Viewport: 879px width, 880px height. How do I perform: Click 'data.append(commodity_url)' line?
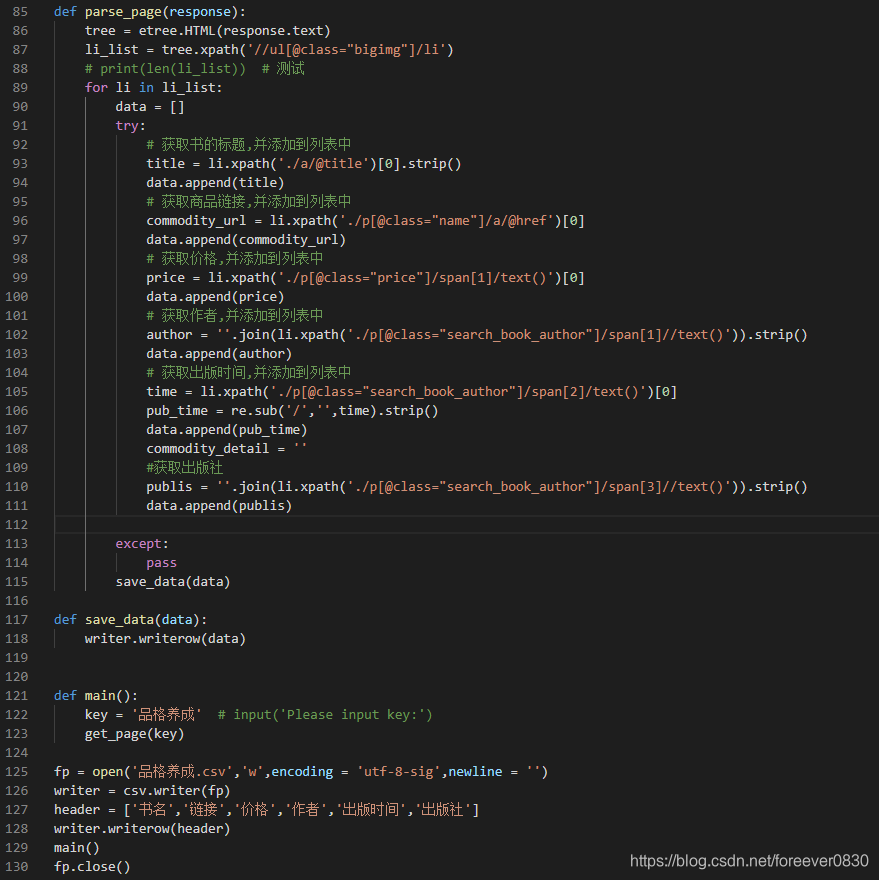246,240
